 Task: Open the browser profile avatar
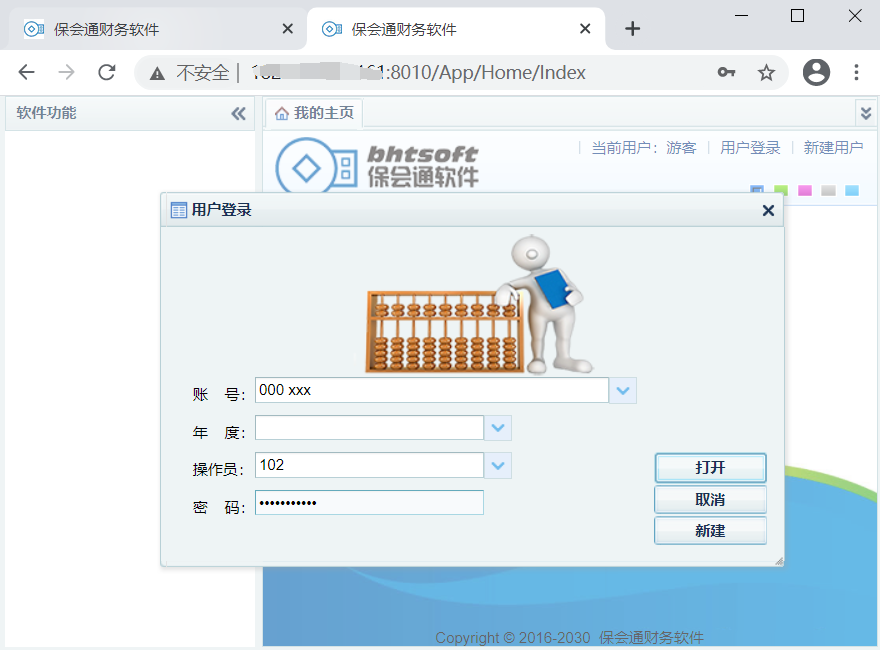[816, 72]
